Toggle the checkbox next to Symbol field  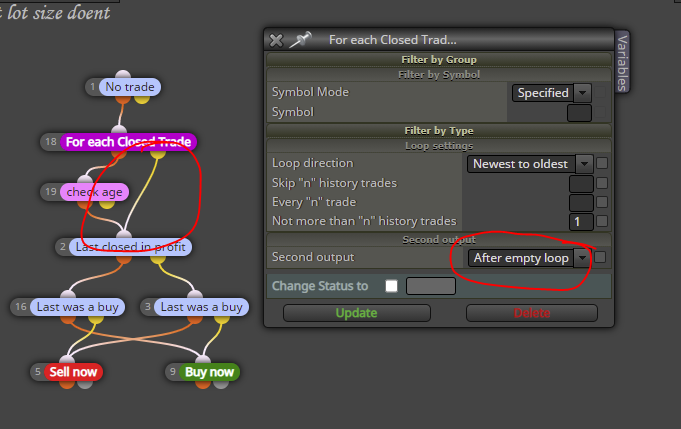(x=601, y=112)
